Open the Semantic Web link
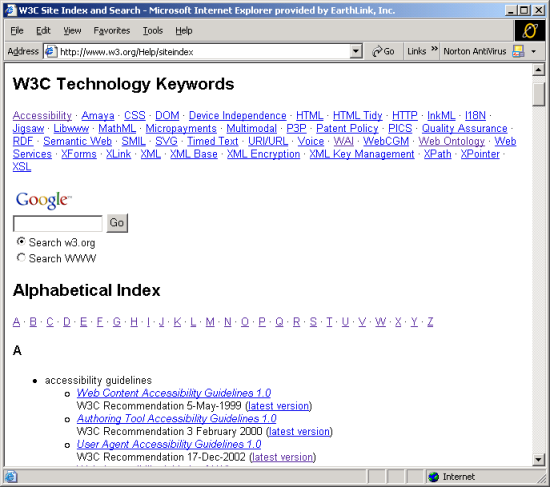 (x=78, y=141)
